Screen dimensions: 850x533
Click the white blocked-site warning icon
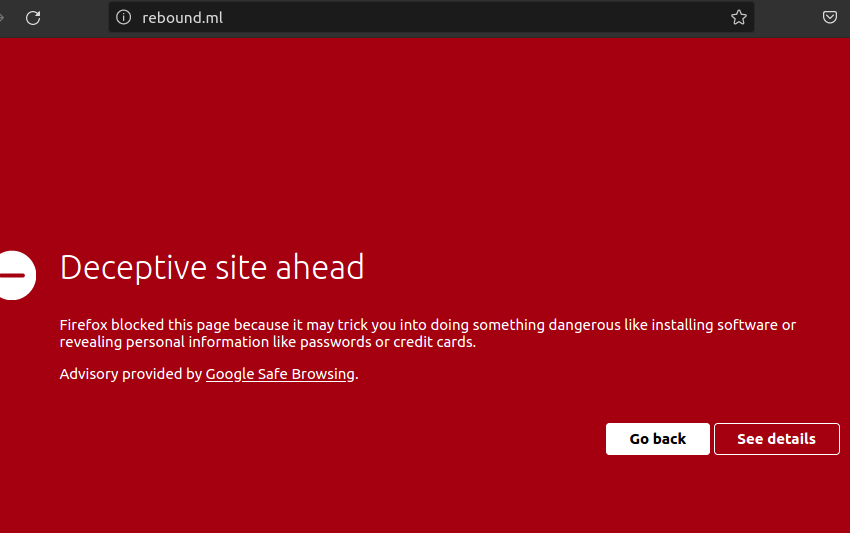pos(15,274)
